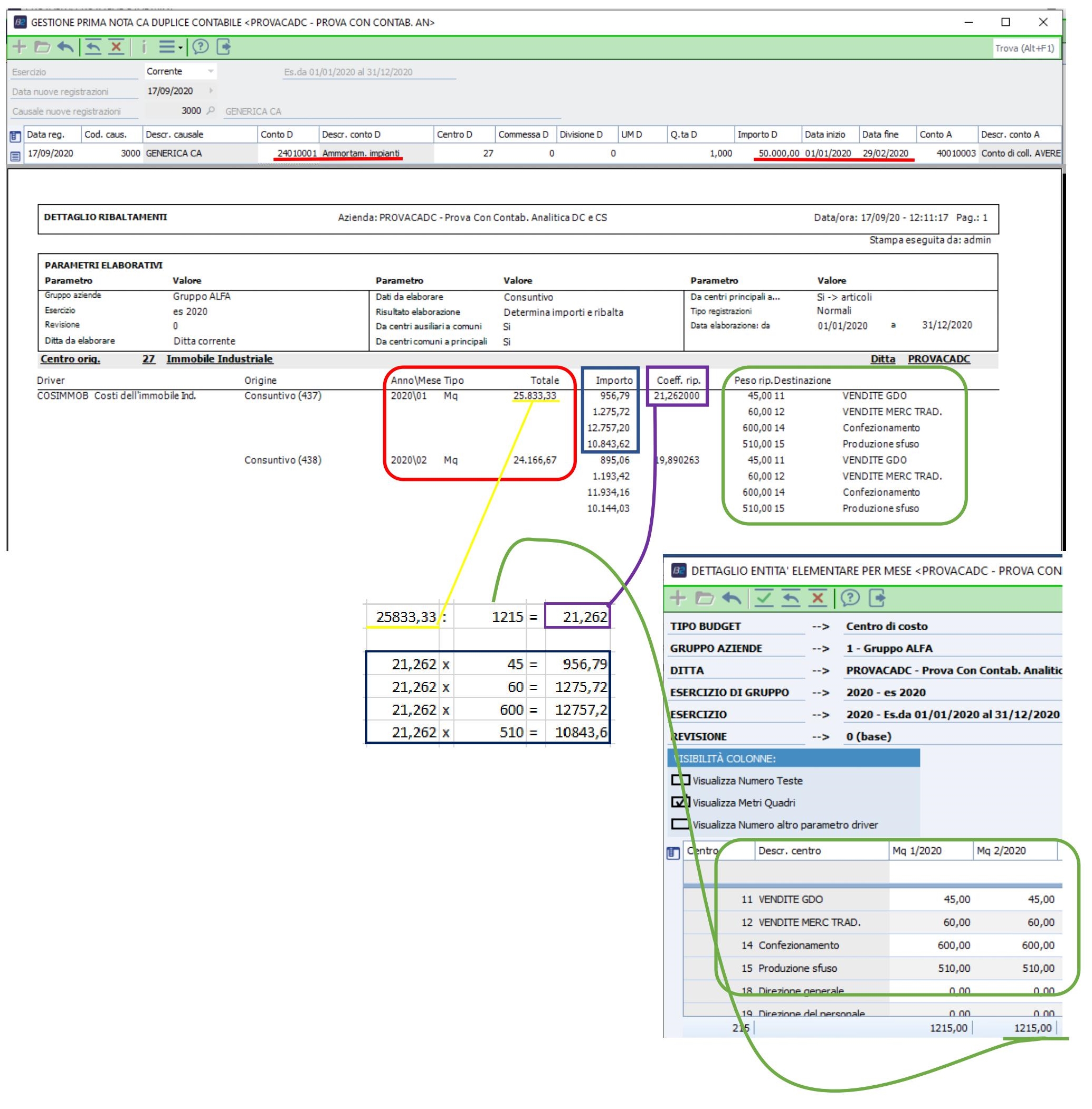Click the exit icon in Dettaglio Entità toolbar
Viewport: 1092px width, 1109px height.
point(878,599)
